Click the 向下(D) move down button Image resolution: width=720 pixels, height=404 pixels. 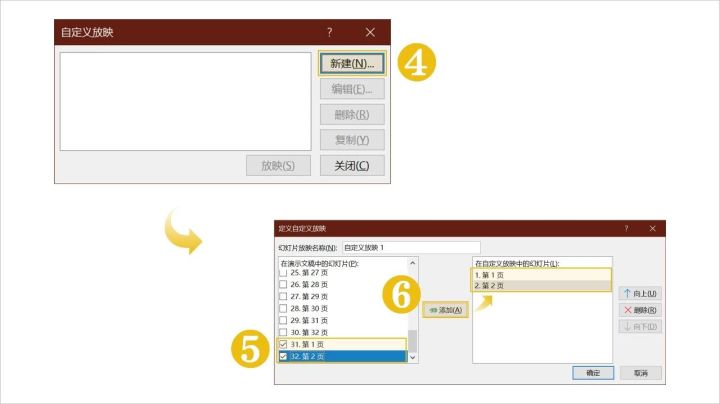pyautogui.click(x=640, y=327)
